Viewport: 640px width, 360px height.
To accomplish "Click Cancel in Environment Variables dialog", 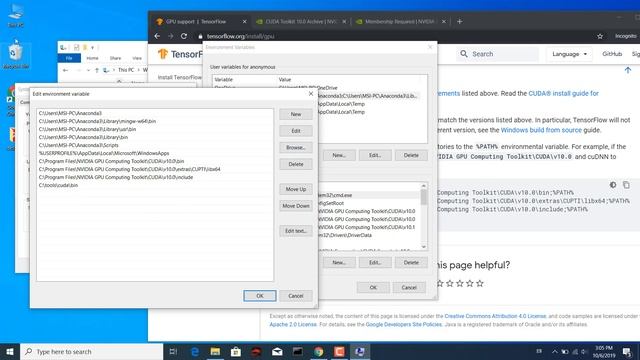I will point(409,287).
